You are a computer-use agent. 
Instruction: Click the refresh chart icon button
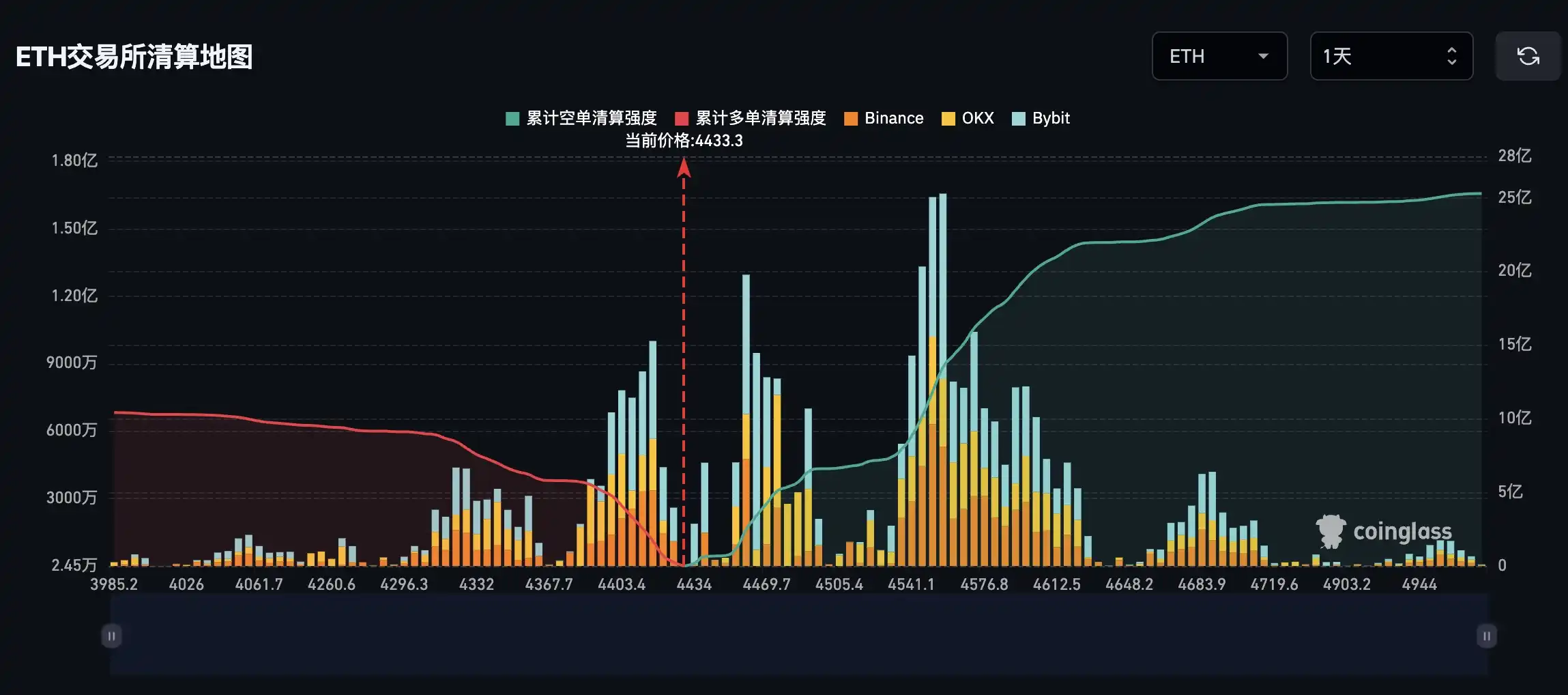1528,56
